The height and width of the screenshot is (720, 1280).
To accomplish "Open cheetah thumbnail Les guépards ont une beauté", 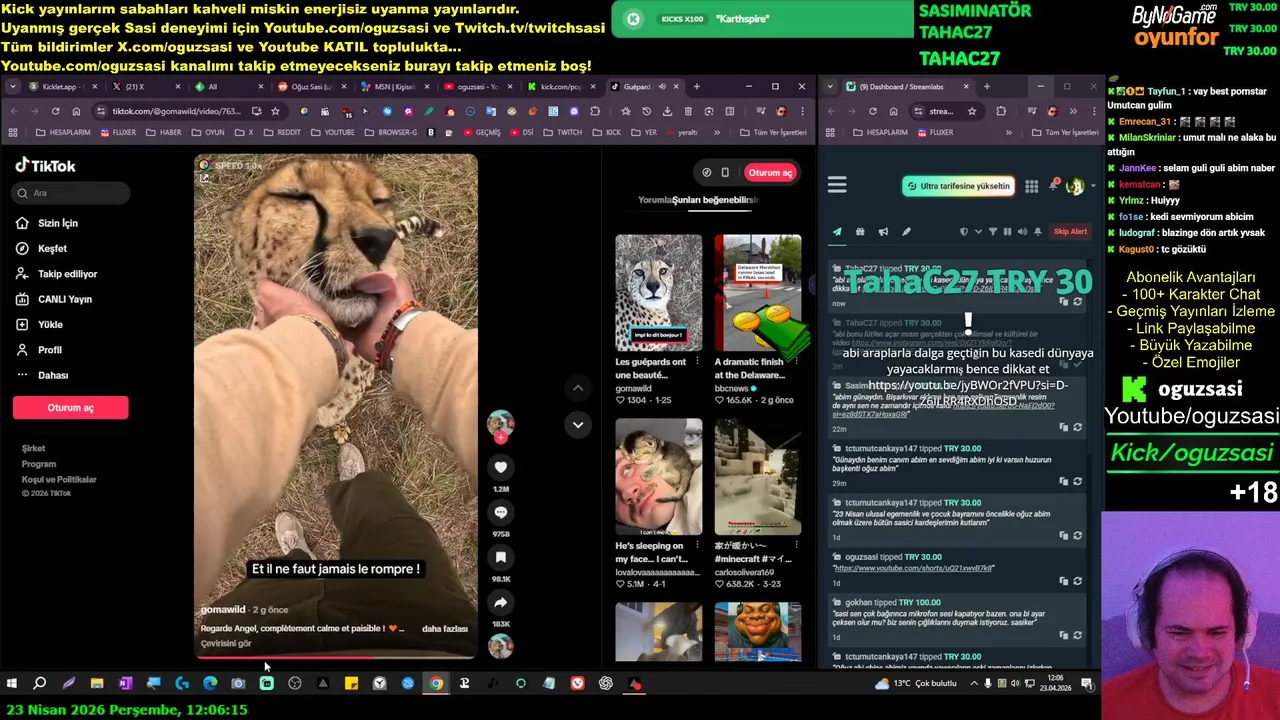I will click(x=658, y=292).
